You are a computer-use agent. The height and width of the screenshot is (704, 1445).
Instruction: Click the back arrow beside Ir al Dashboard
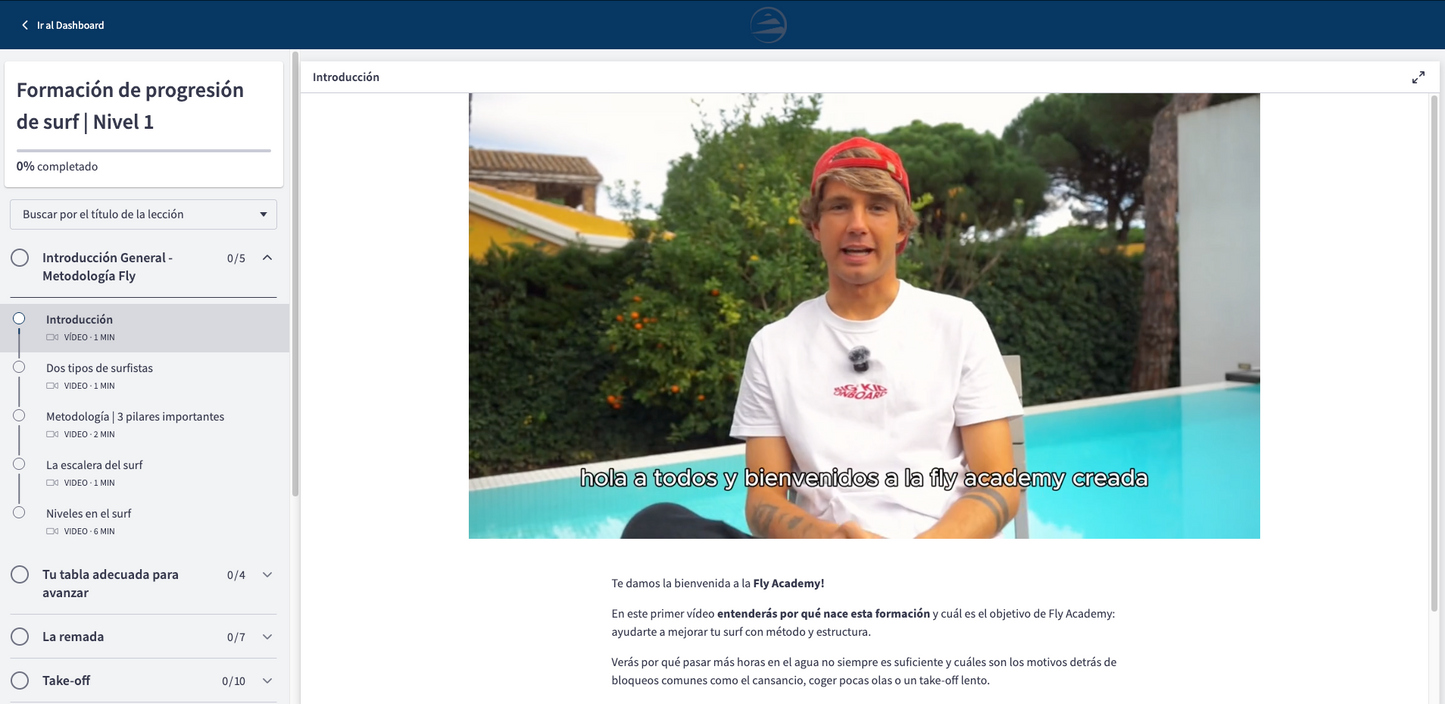pyautogui.click(x=25, y=25)
